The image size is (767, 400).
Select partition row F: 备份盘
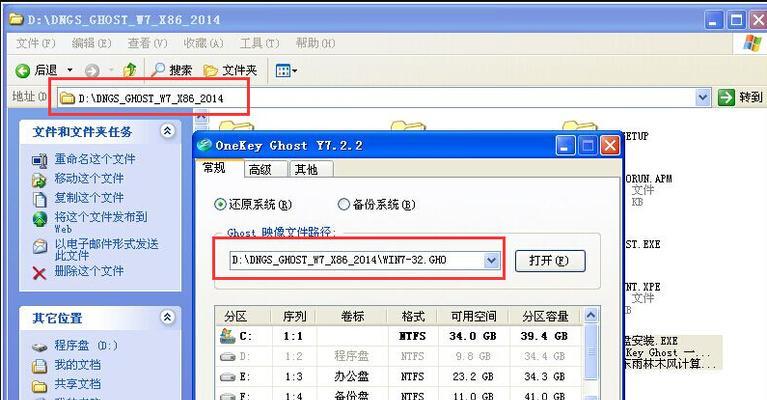tap(399, 395)
